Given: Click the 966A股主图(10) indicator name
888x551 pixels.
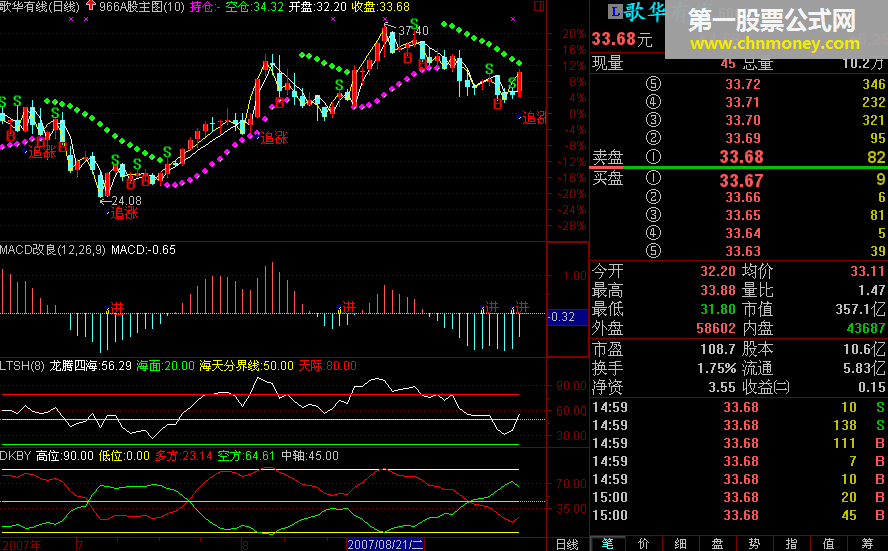Looking at the screenshot, I should pos(142,7).
